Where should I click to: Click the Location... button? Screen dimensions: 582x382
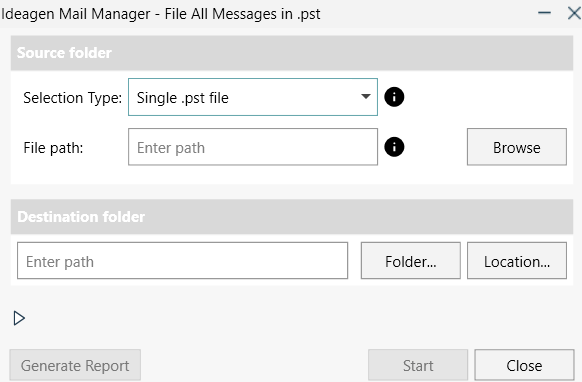coord(517,261)
